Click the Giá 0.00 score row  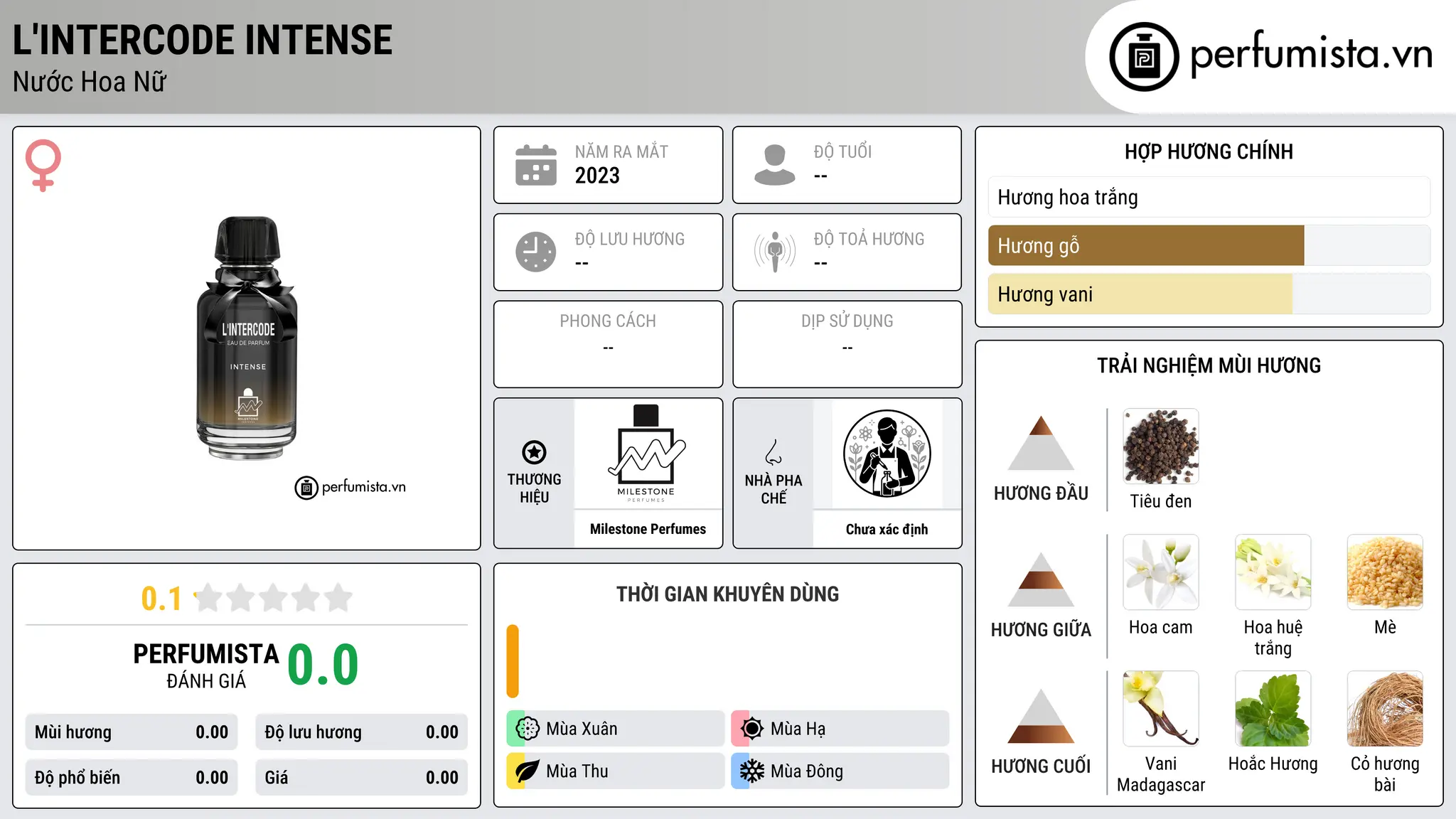(x=361, y=778)
